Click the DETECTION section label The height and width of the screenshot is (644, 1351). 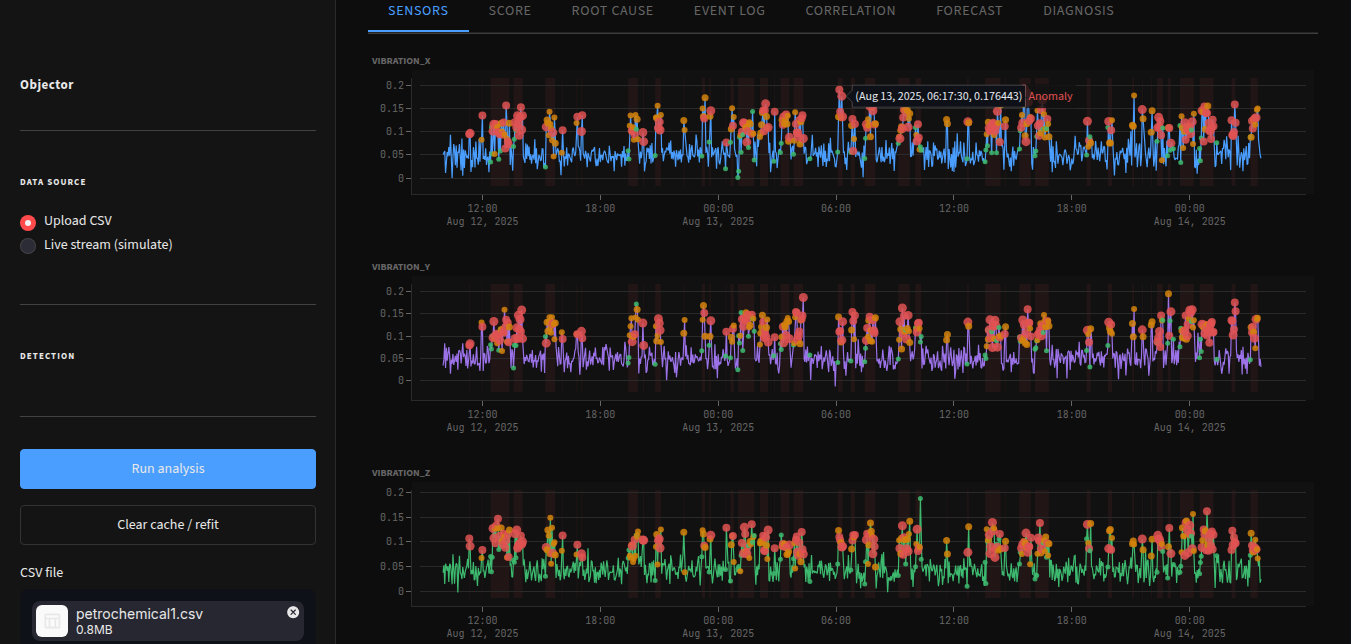tap(47, 356)
